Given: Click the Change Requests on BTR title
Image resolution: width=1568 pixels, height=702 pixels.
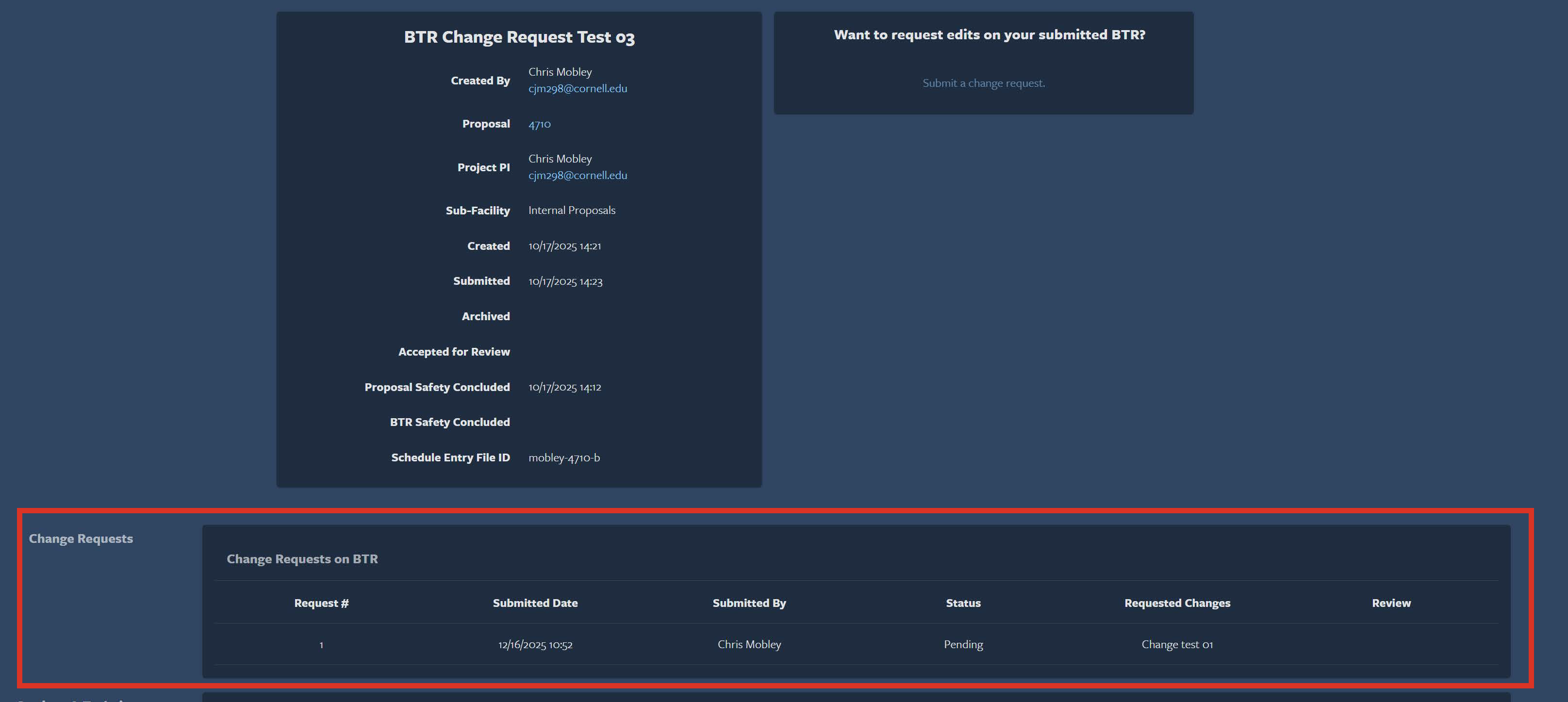Looking at the screenshot, I should 302,558.
